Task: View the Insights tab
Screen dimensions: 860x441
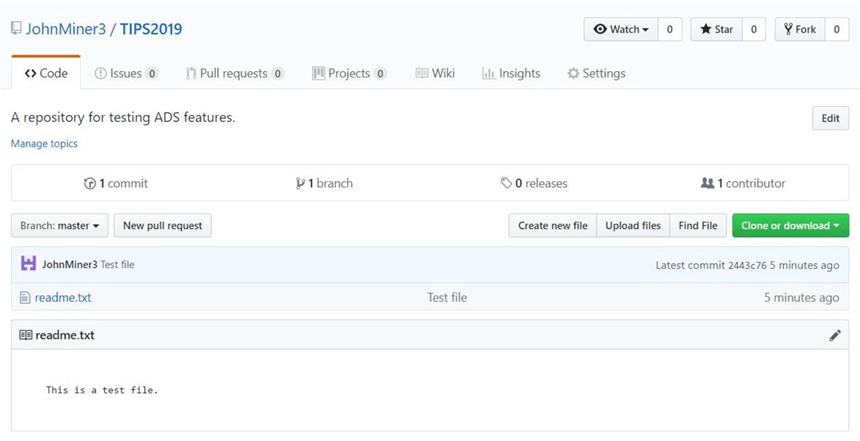Action: tap(511, 73)
